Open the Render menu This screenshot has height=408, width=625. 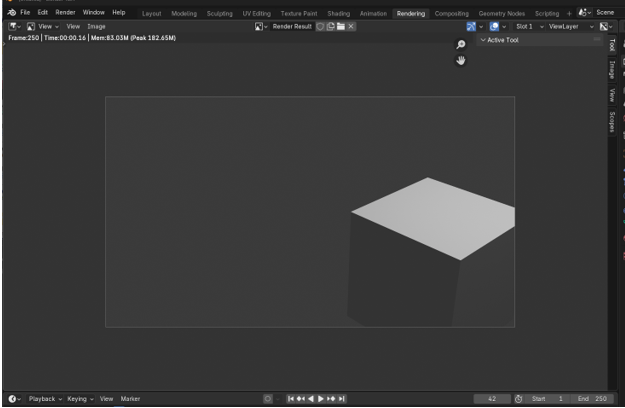(x=65, y=12)
